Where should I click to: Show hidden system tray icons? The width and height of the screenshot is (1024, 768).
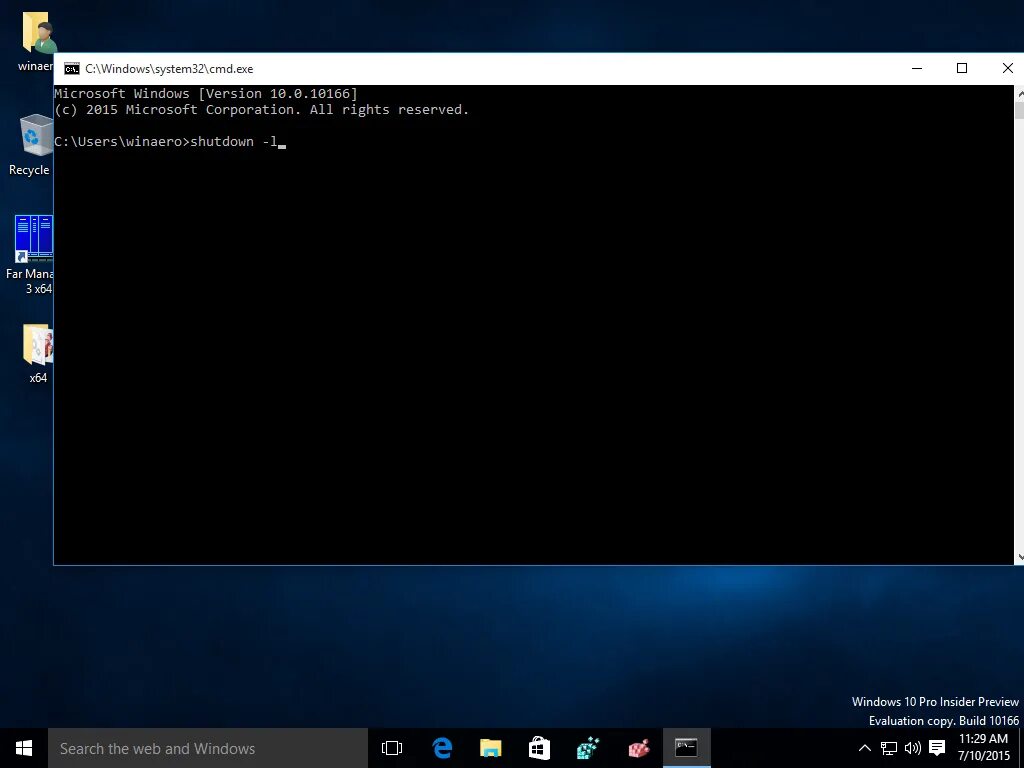click(x=864, y=748)
